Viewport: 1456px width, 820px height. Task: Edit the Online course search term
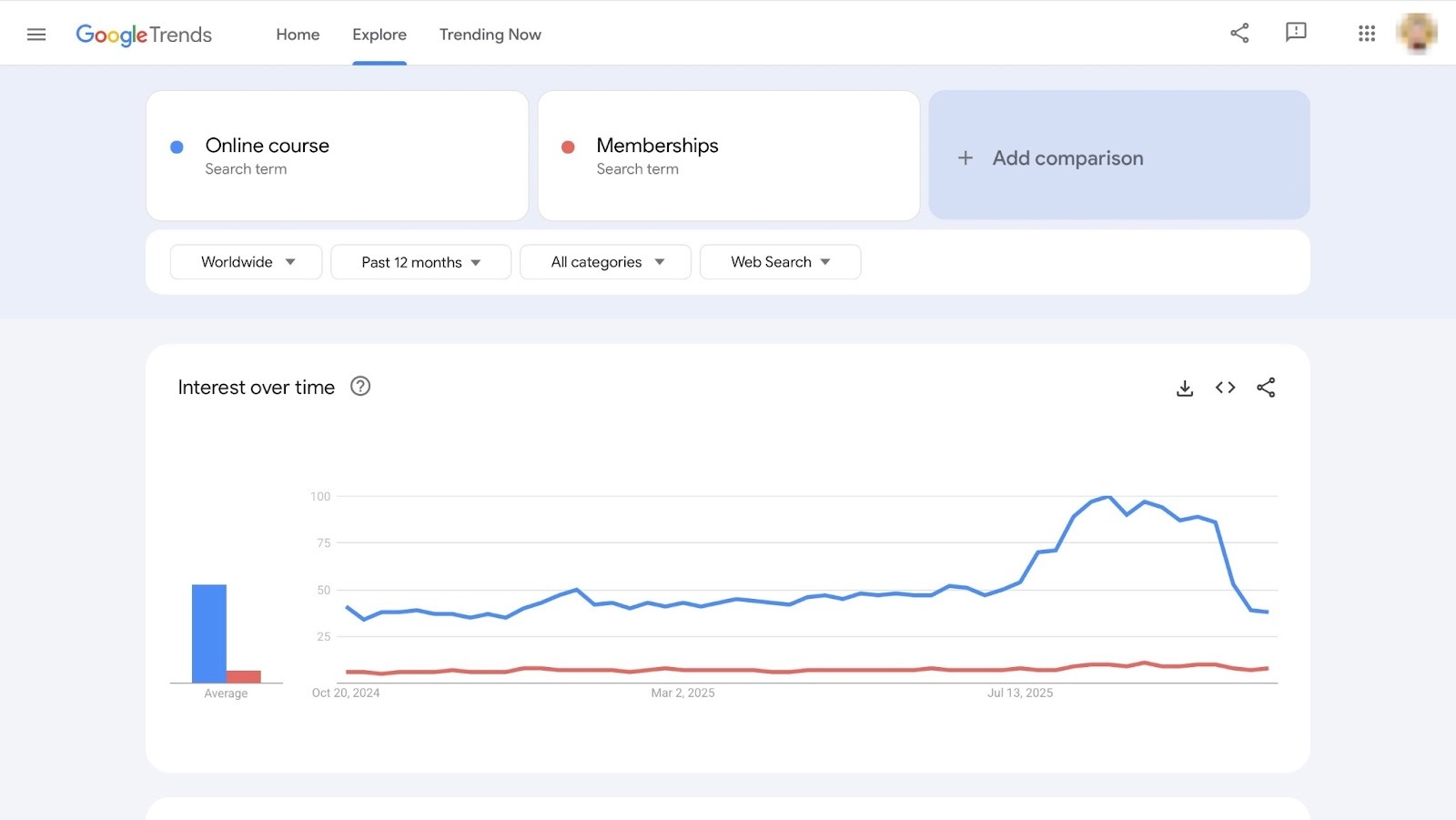coord(268,147)
